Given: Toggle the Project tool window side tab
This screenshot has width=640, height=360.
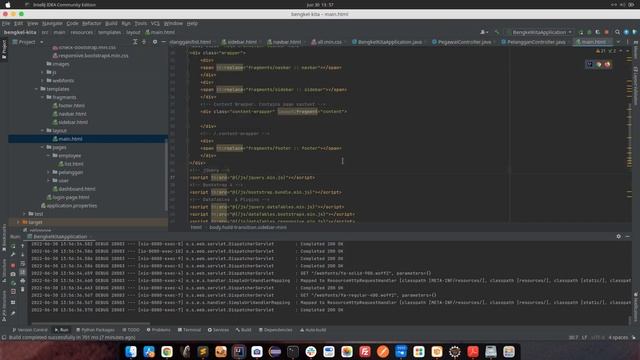Looking at the screenshot, I should [x=4, y=49].
